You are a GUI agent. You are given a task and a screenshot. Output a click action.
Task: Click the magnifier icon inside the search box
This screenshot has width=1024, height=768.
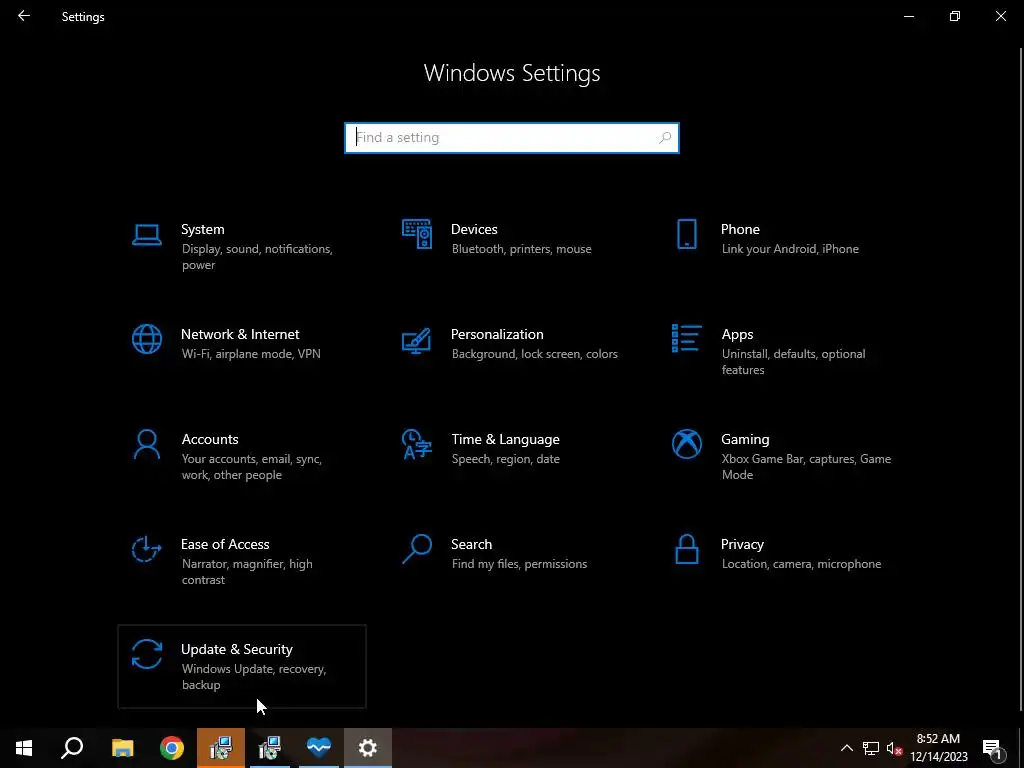point(665,138)
